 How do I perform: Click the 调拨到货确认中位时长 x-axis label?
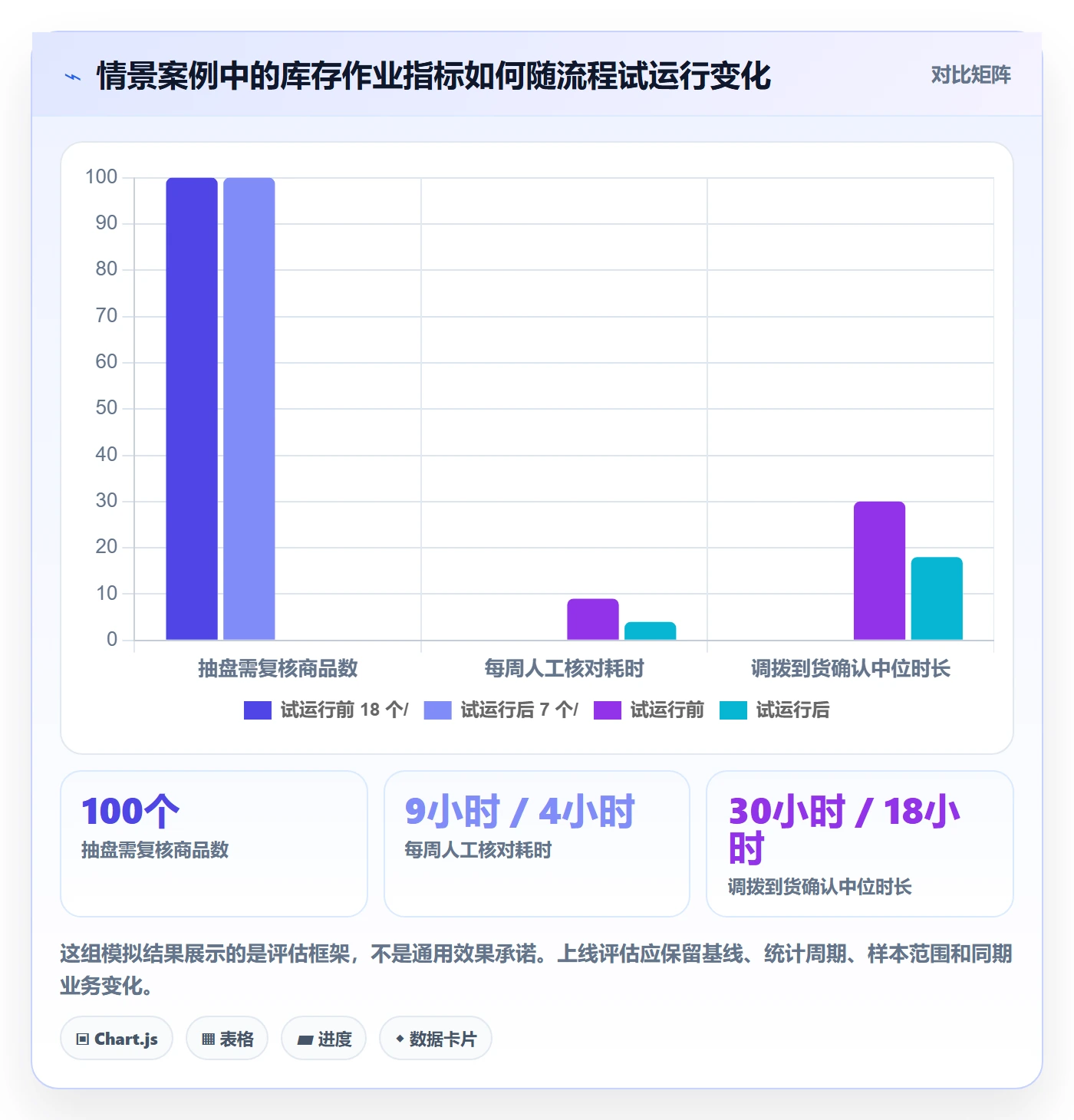(x=851, y=669)
